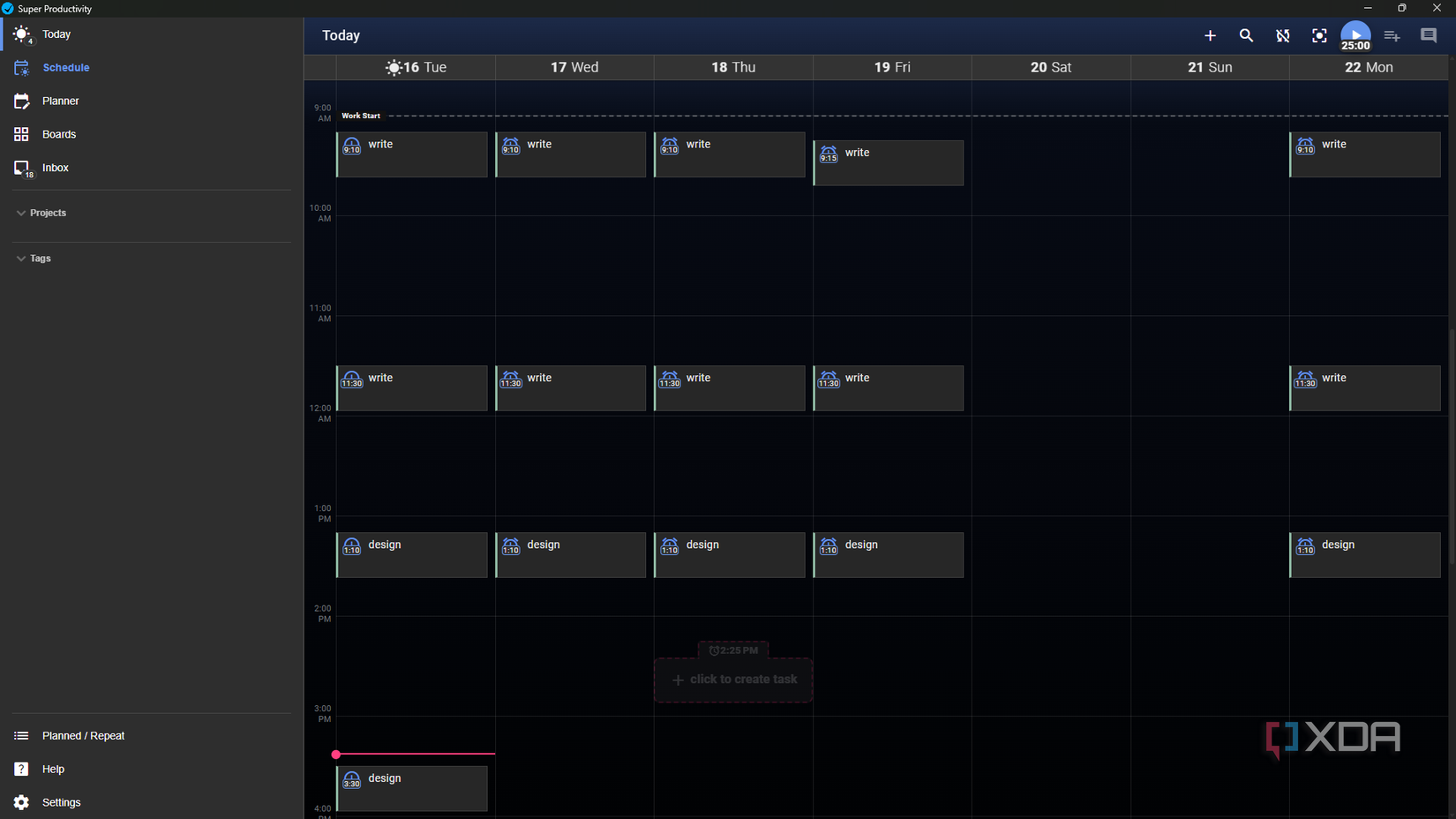This screenshot has height=819, width=1456.
Task: Click to create task at 2:25 PM
Action: pyautogui.click(x=733, y=680)
